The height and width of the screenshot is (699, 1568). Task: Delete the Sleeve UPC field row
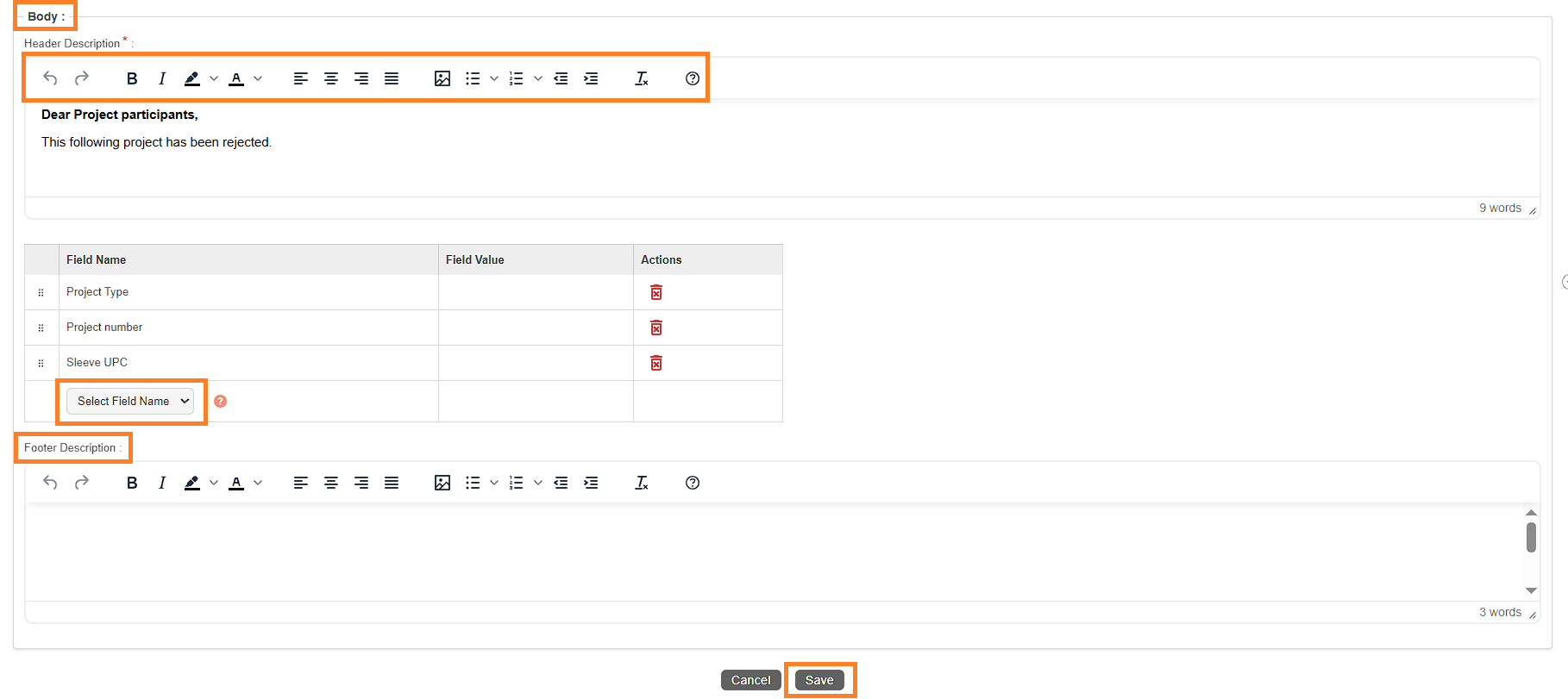pyautogui.click(x=656, y=363)
